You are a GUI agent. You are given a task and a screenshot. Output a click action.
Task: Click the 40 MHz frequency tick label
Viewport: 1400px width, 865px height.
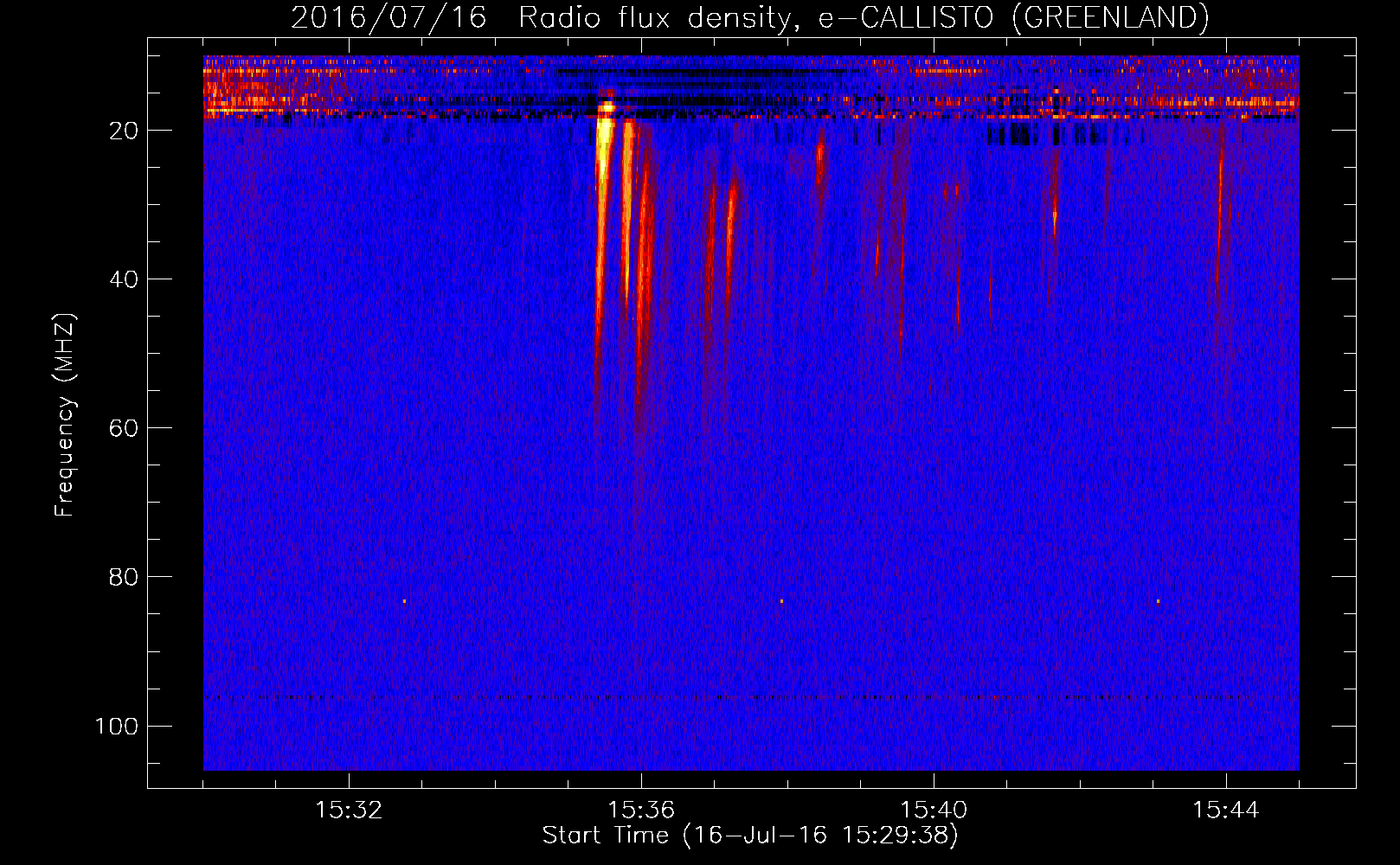(124, 279)
